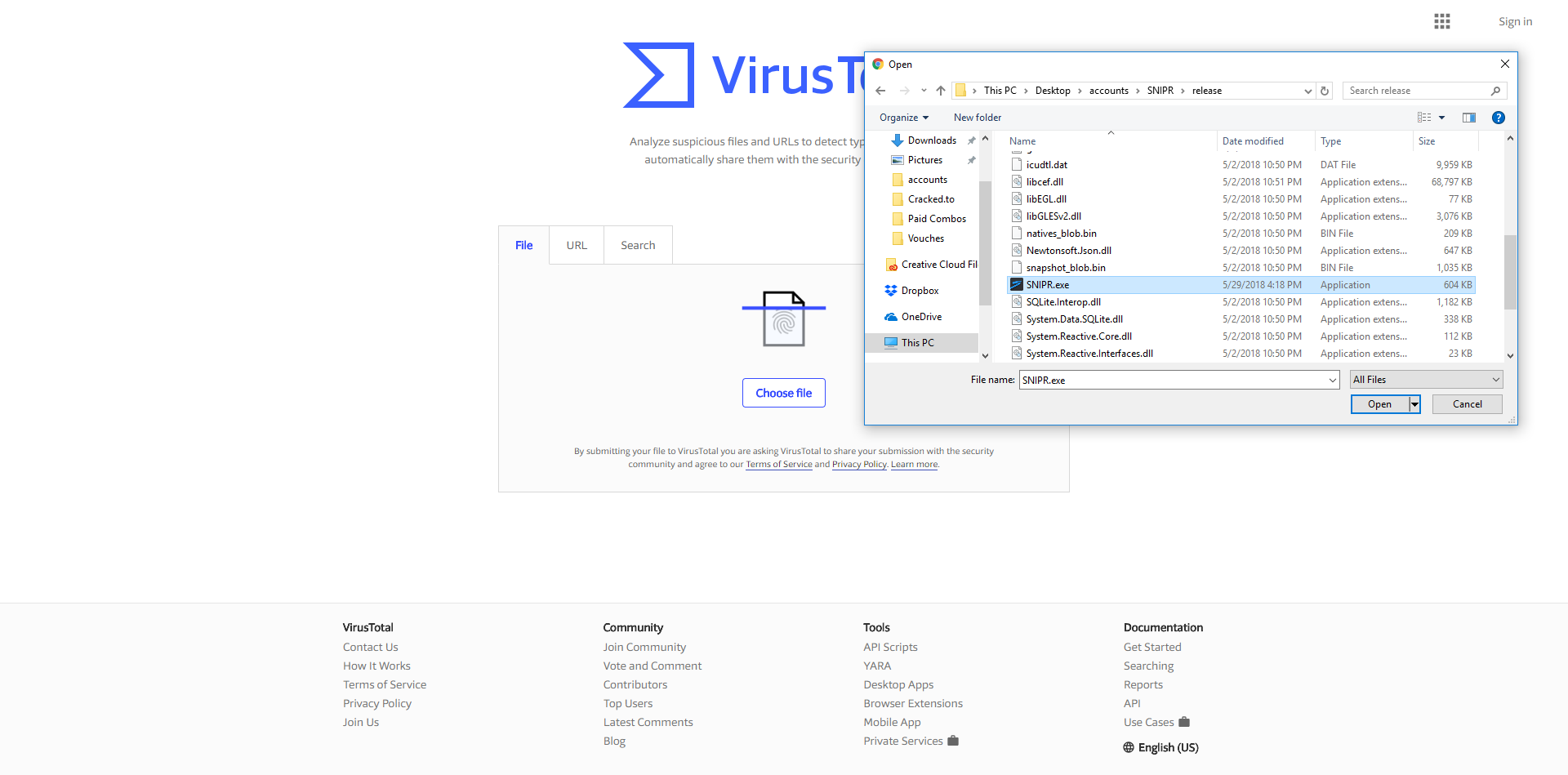Toggle the preview pane icon
This screenshot has height=775, width=1568.
pyautogui.click(x=1469, y=118)
